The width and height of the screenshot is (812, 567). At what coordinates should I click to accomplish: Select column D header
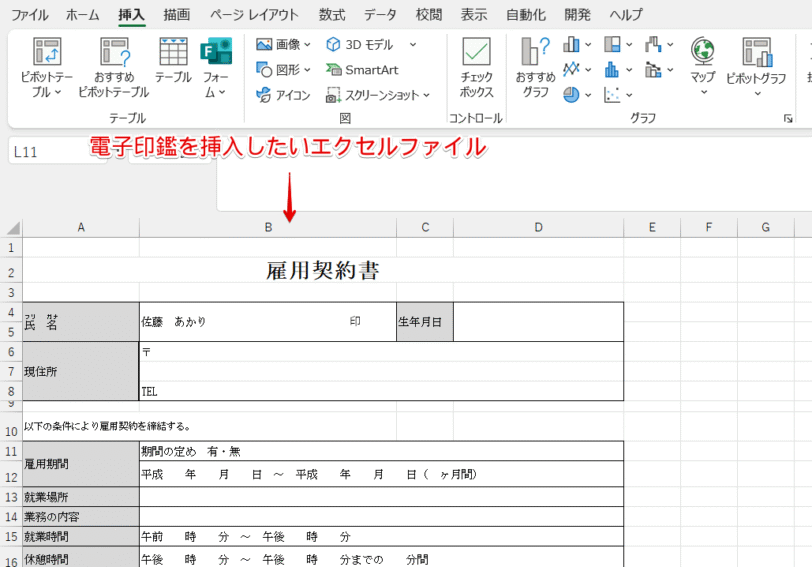coord(538,227)
